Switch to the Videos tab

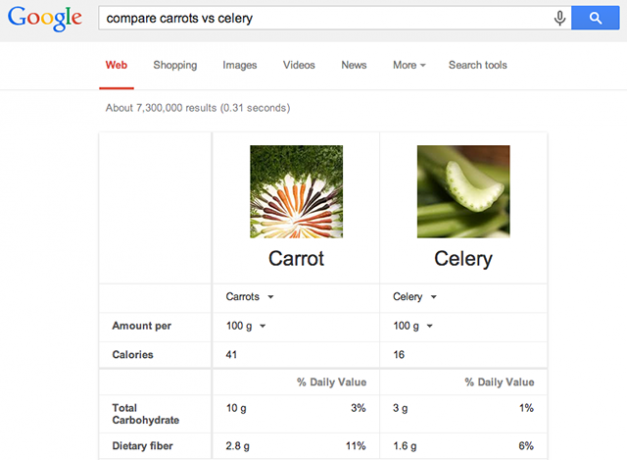coord(299,65)
